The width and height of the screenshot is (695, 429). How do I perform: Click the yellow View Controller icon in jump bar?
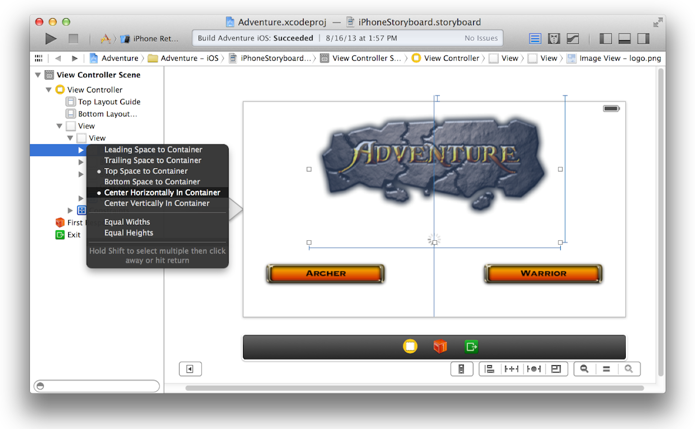pos(416,58)
